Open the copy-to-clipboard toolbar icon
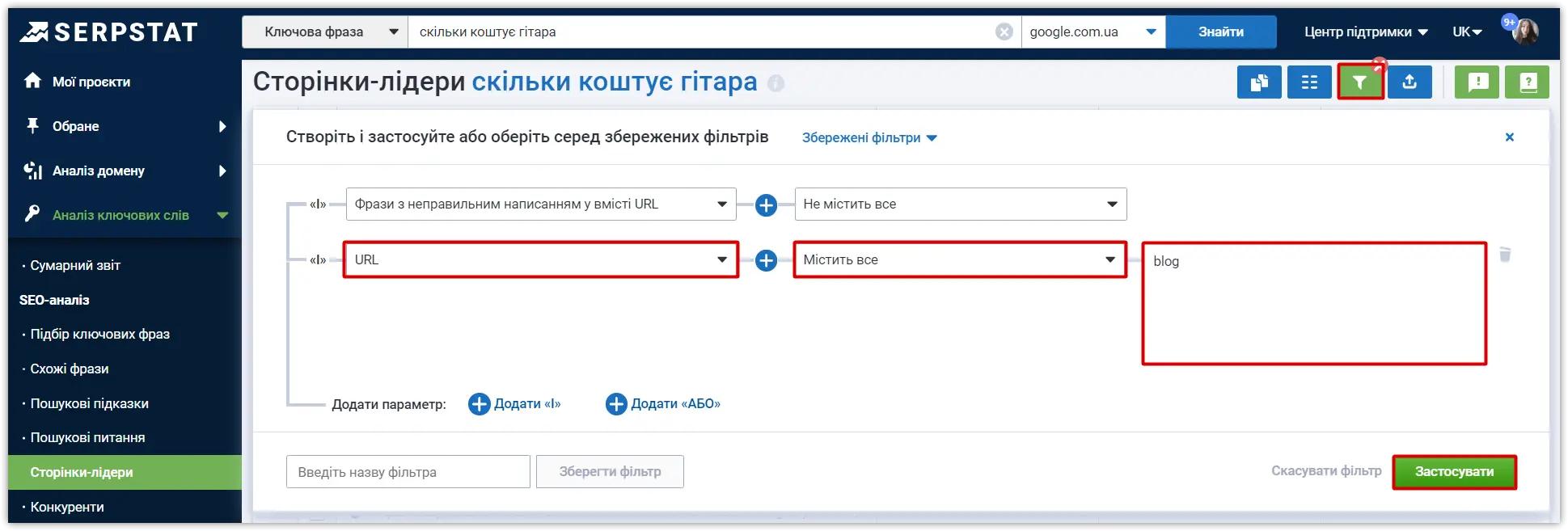The image size is (1568, 531). click(1259, 82)
